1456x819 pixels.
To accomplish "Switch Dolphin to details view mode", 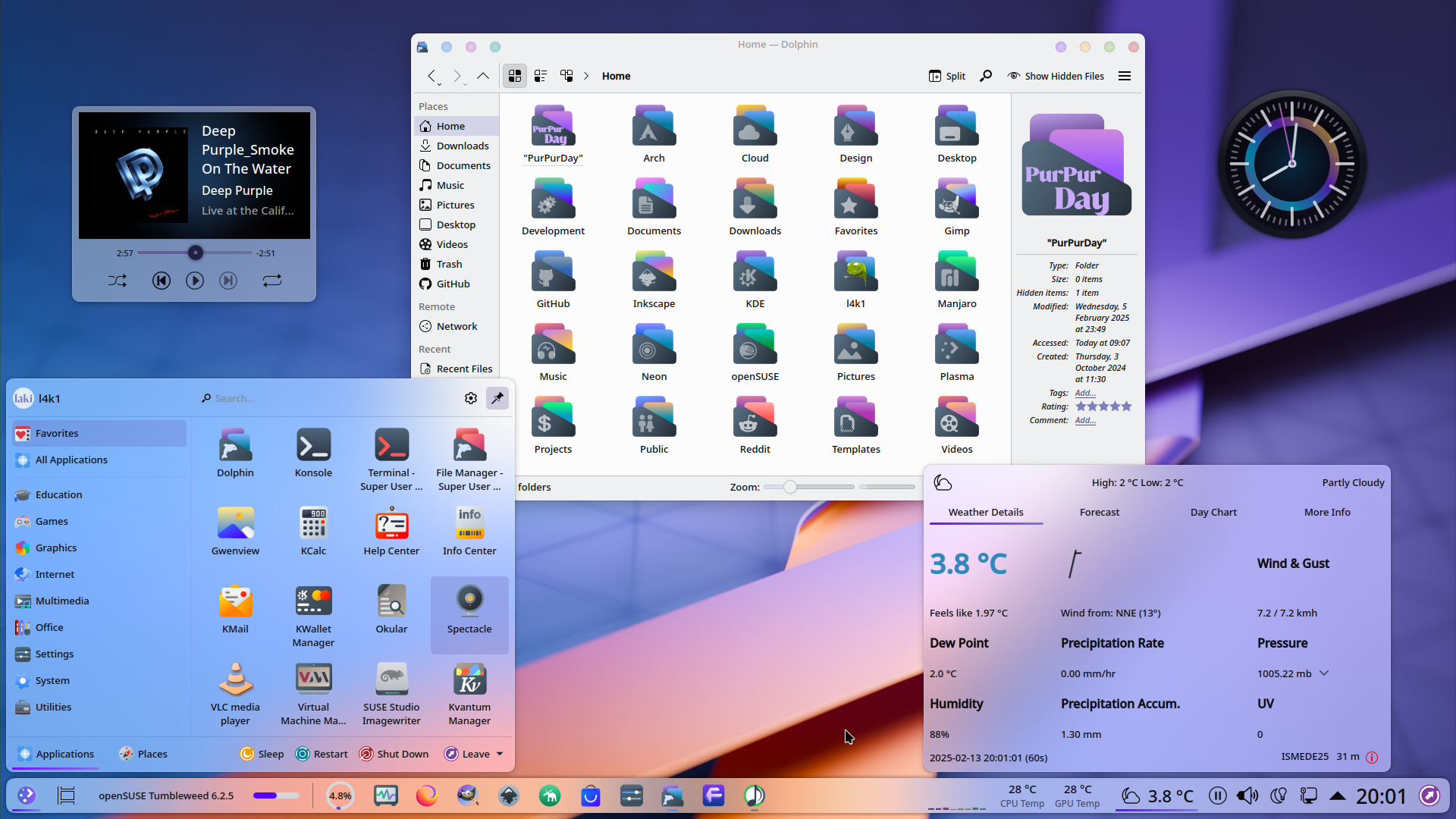I will click(566, 76).
